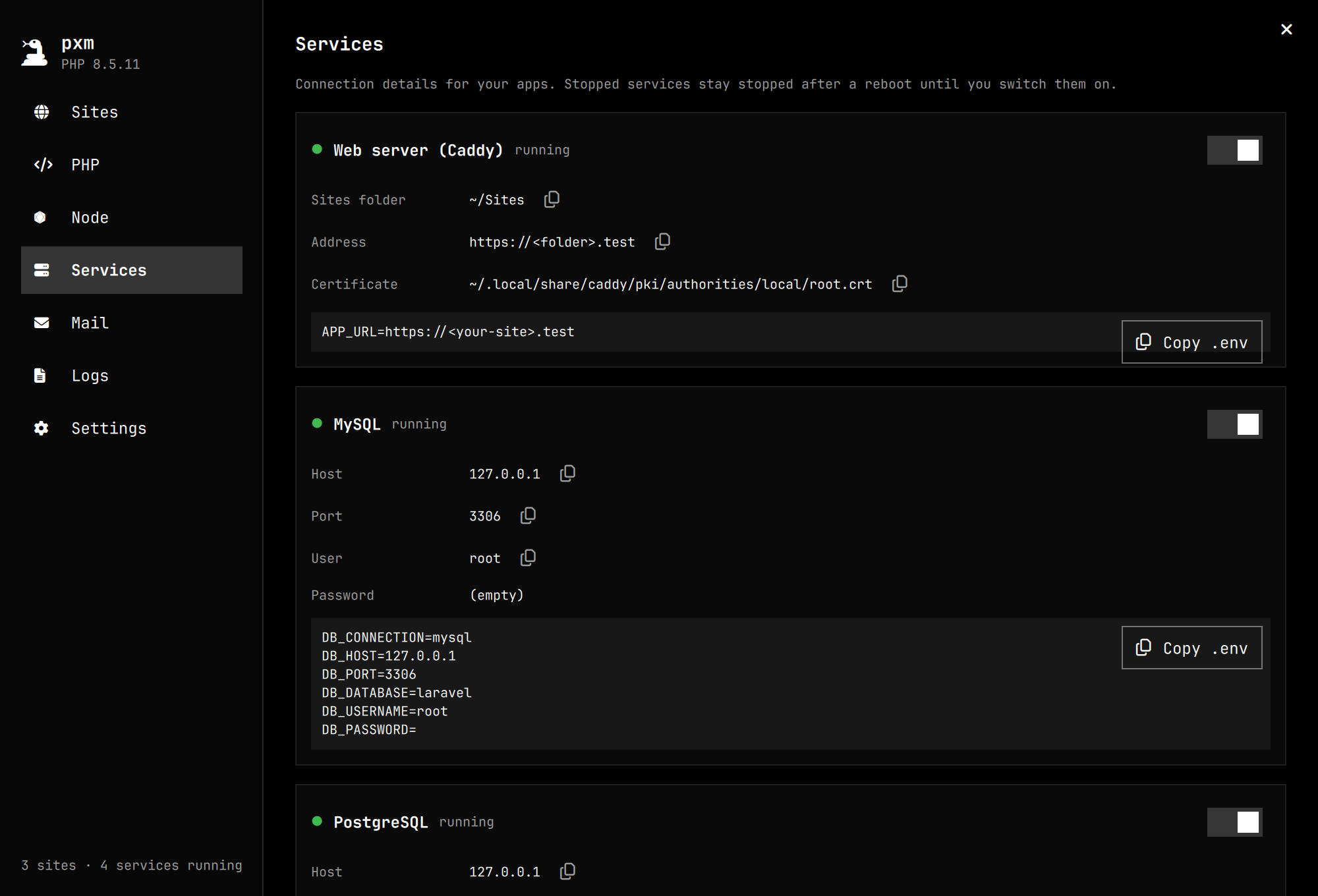Click the Web server (Caddy) heading
The height and width of the screenshot is (896, 1318).
click(418, 150)
